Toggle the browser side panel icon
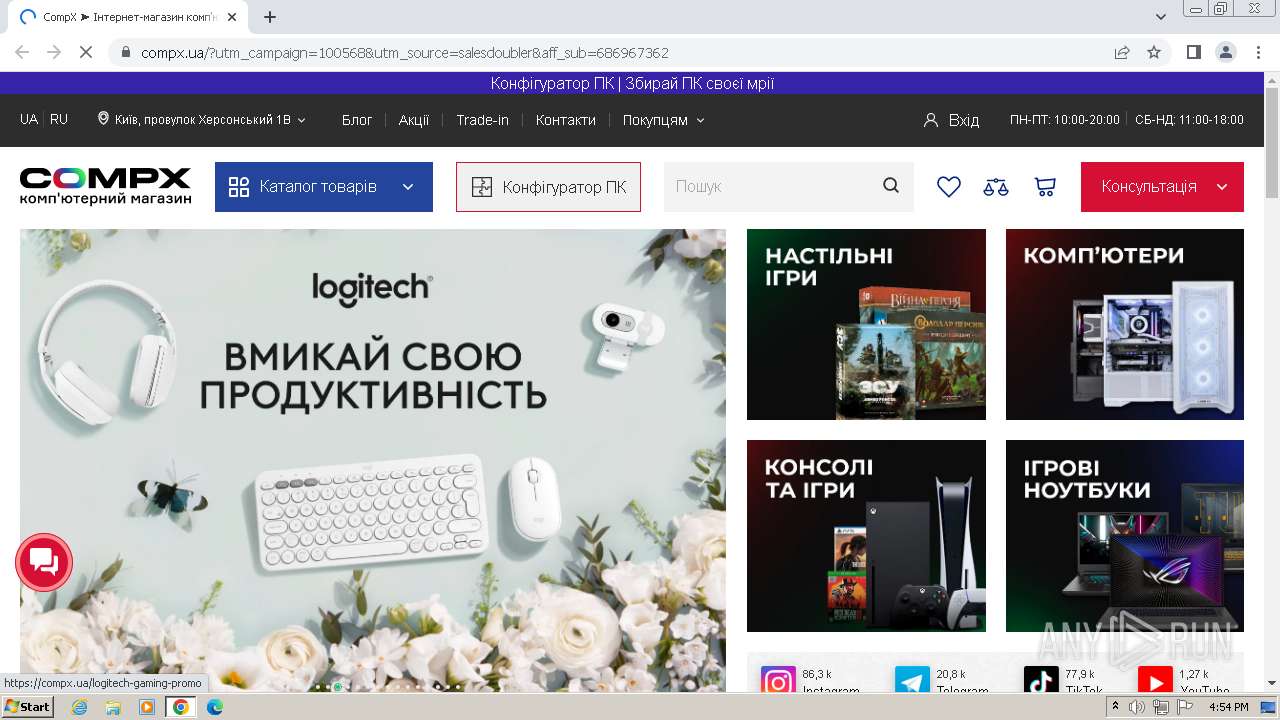Screen dimensions: 1280x720 pos(1193,52)
